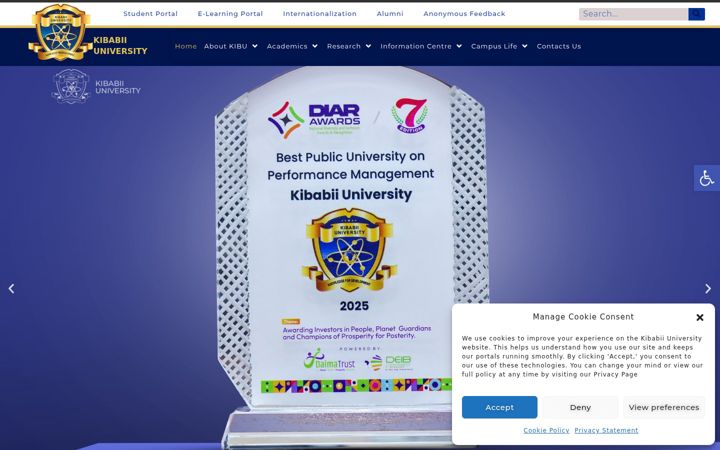Image resolution: width=720 pixels, height=450 pixels.
Task: Expand the Academics menu chevron
Action: [x=315, y=46]
